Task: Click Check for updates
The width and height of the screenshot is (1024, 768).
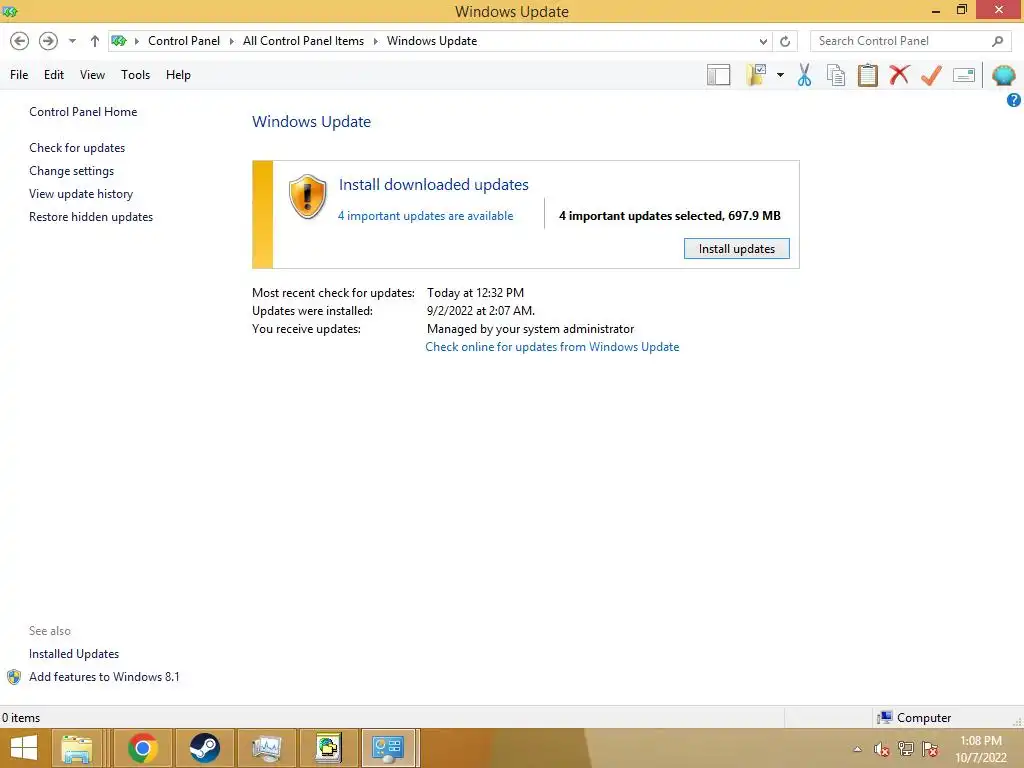Action: click(x=77, y=148)
